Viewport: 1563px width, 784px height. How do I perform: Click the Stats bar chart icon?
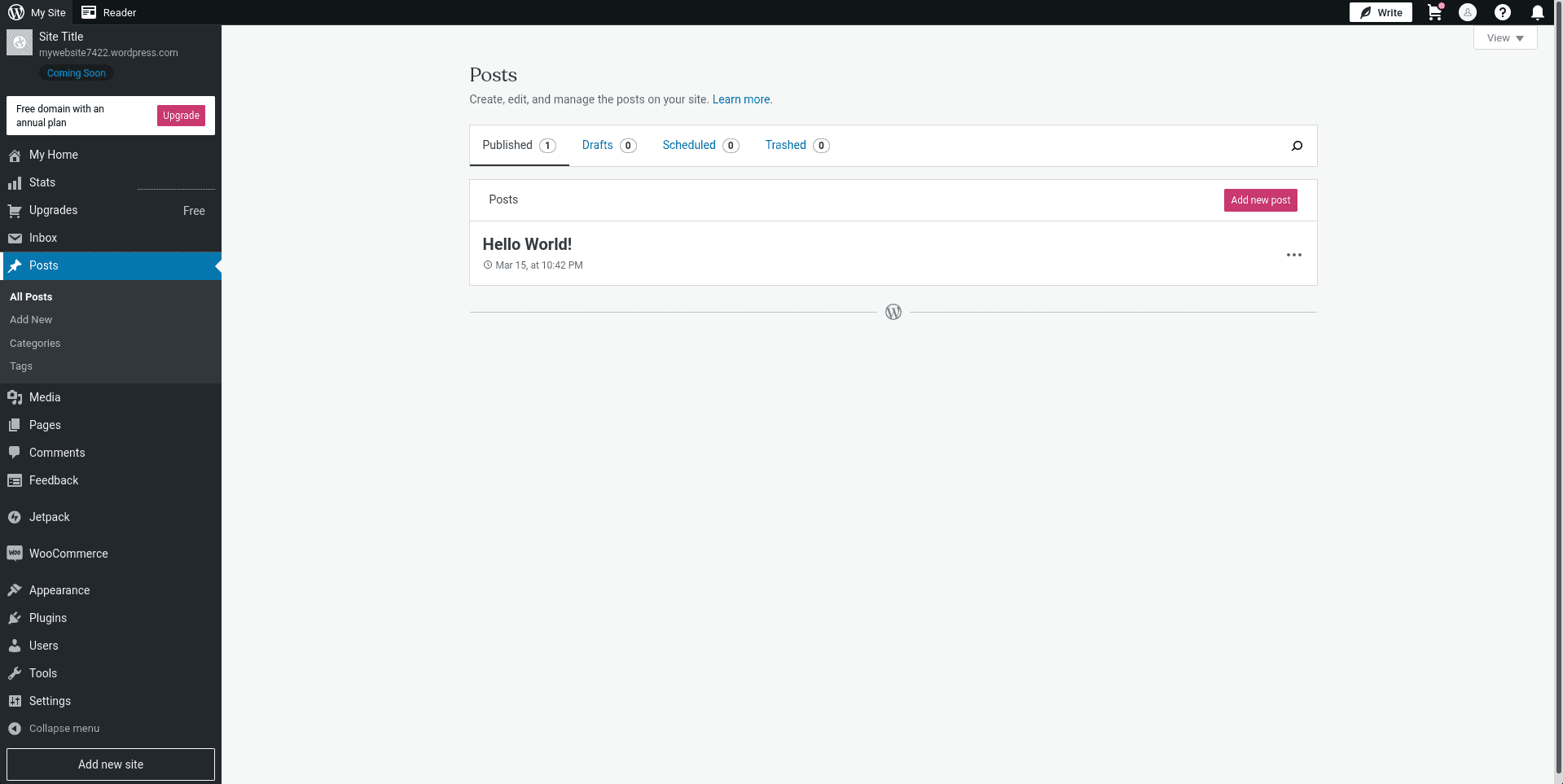point(15,182)
